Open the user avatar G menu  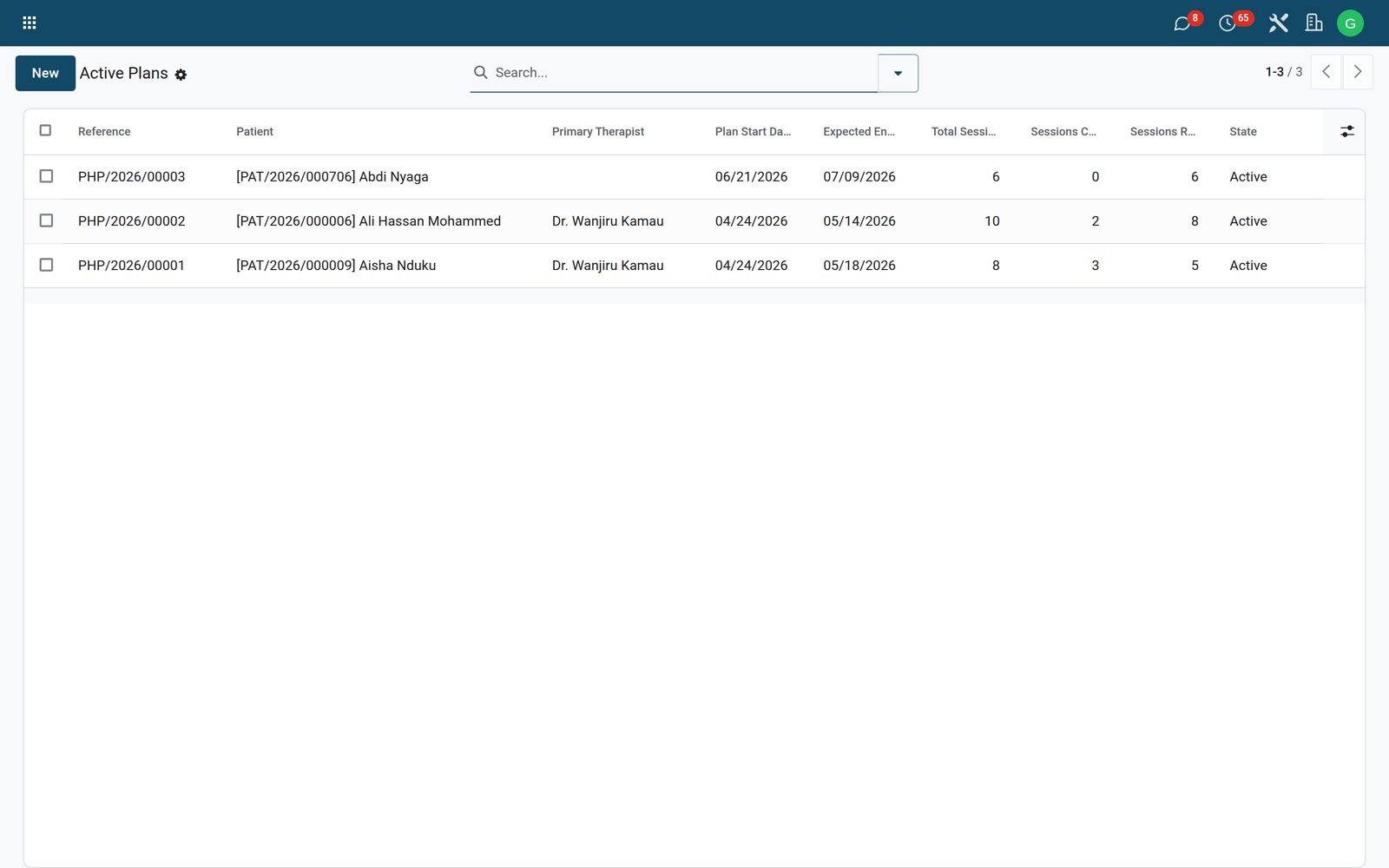[x=1350, y=23]
